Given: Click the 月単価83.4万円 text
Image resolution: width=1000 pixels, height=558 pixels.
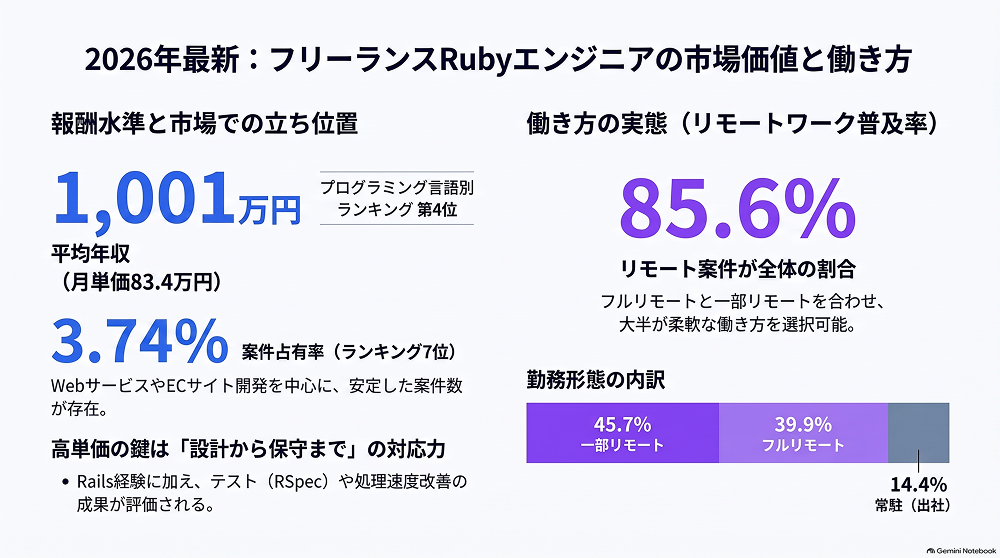Looking at the screenshot, I should [x=140, y=282].
